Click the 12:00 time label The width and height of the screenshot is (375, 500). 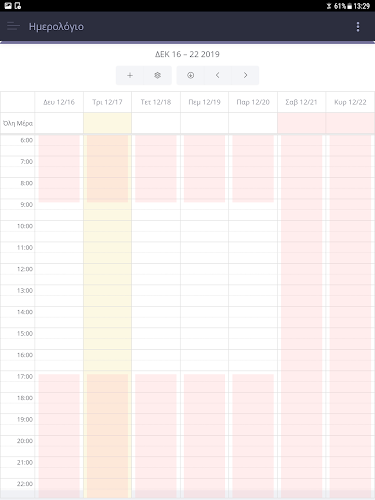(25, 269)
